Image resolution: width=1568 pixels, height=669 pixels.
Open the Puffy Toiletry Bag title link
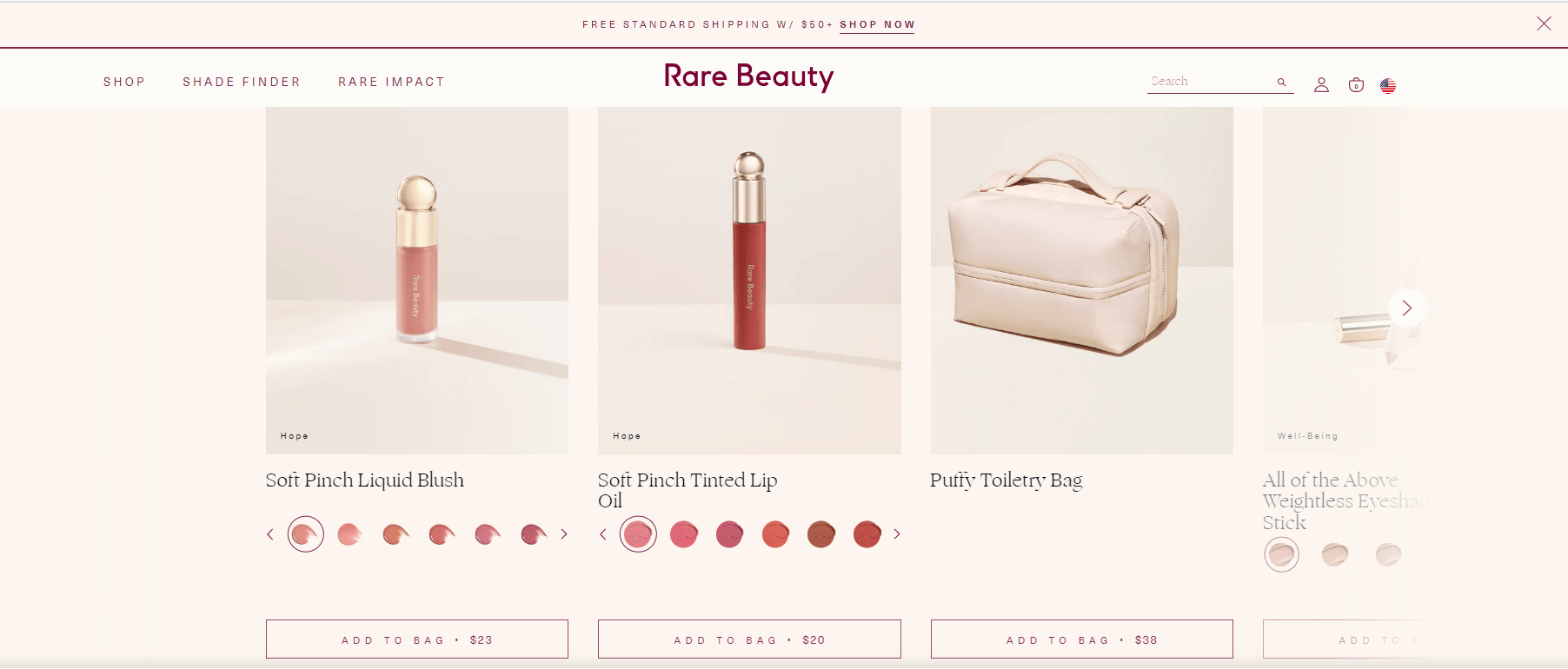tap(1007, 480)
